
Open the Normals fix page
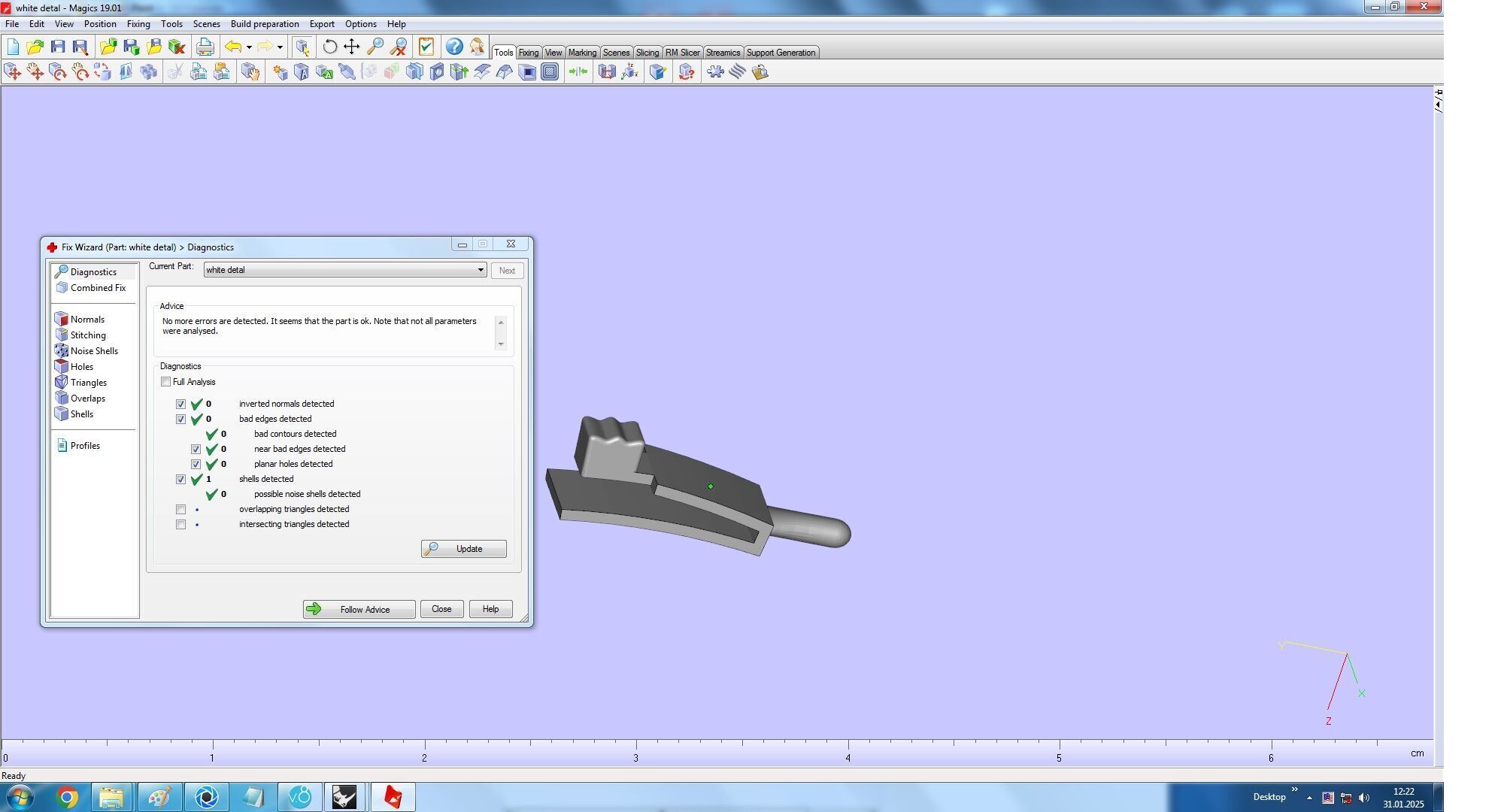(87, 320)
